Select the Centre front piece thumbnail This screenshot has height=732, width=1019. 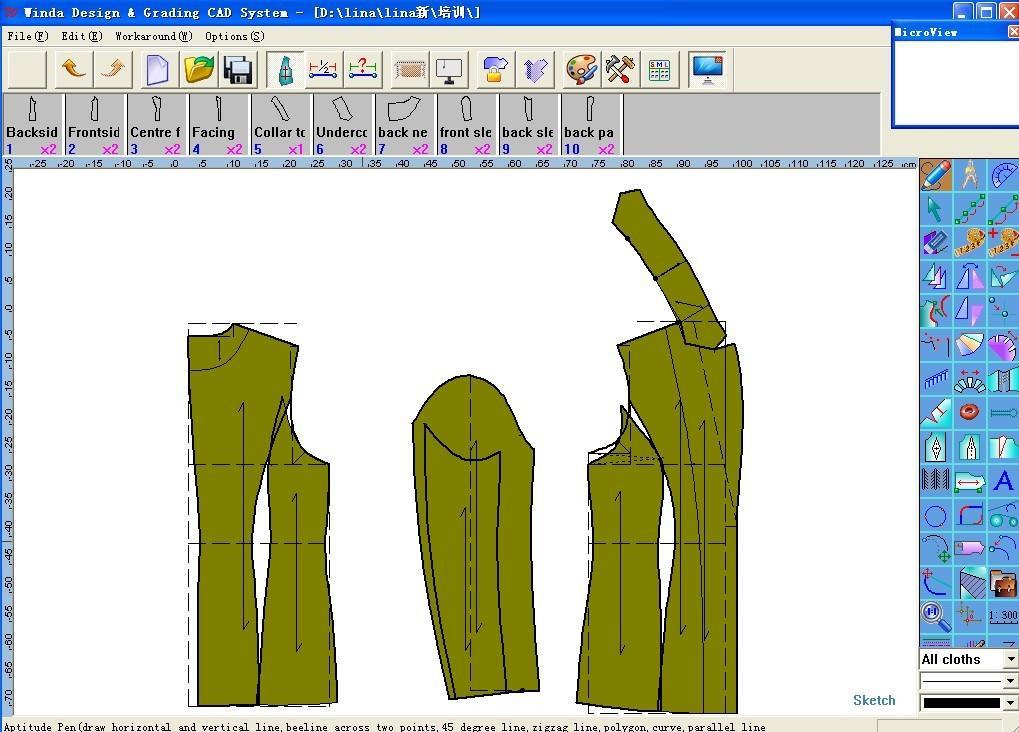click(156, 125)
